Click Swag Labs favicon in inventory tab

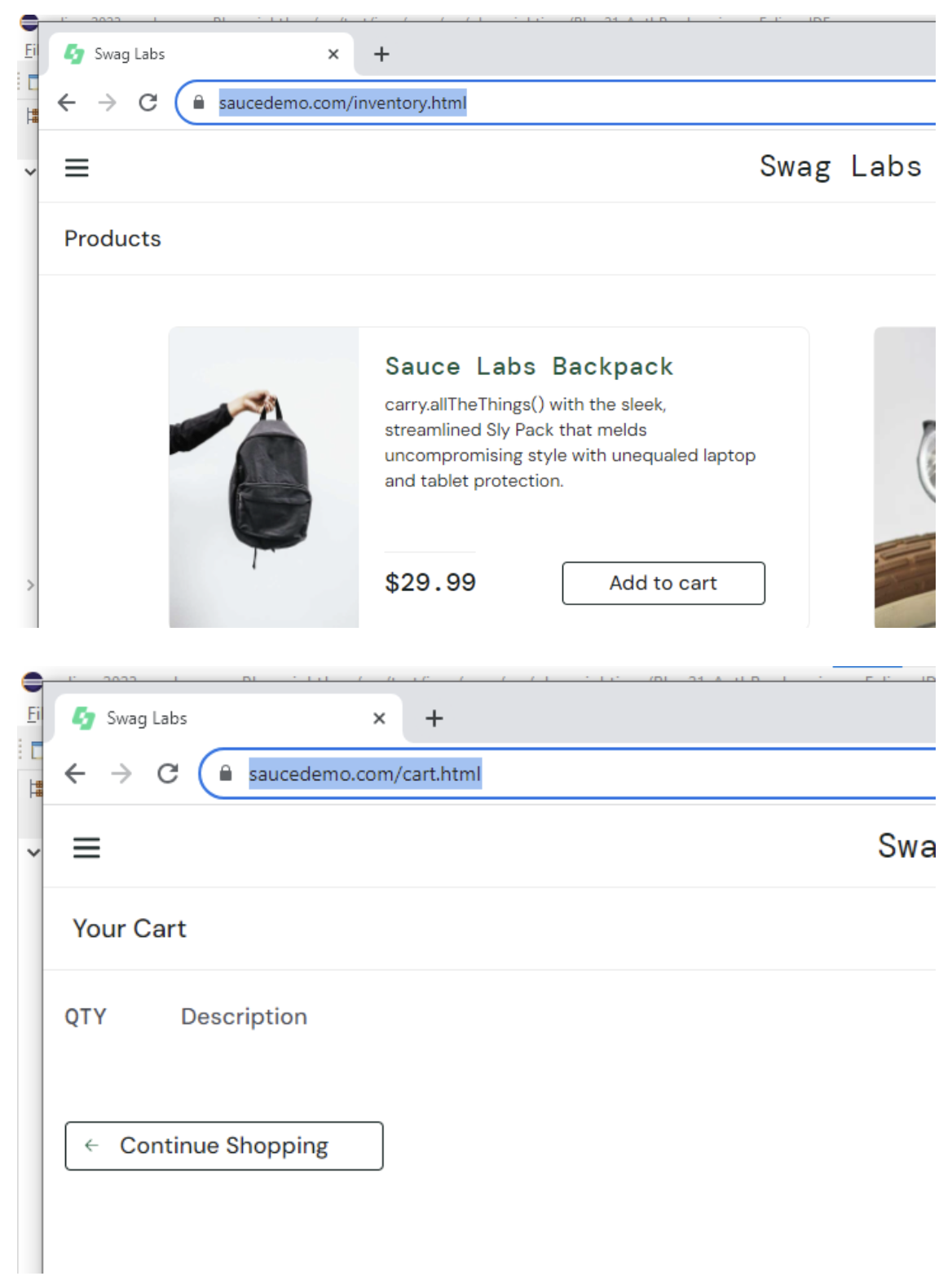coord(74,55)
